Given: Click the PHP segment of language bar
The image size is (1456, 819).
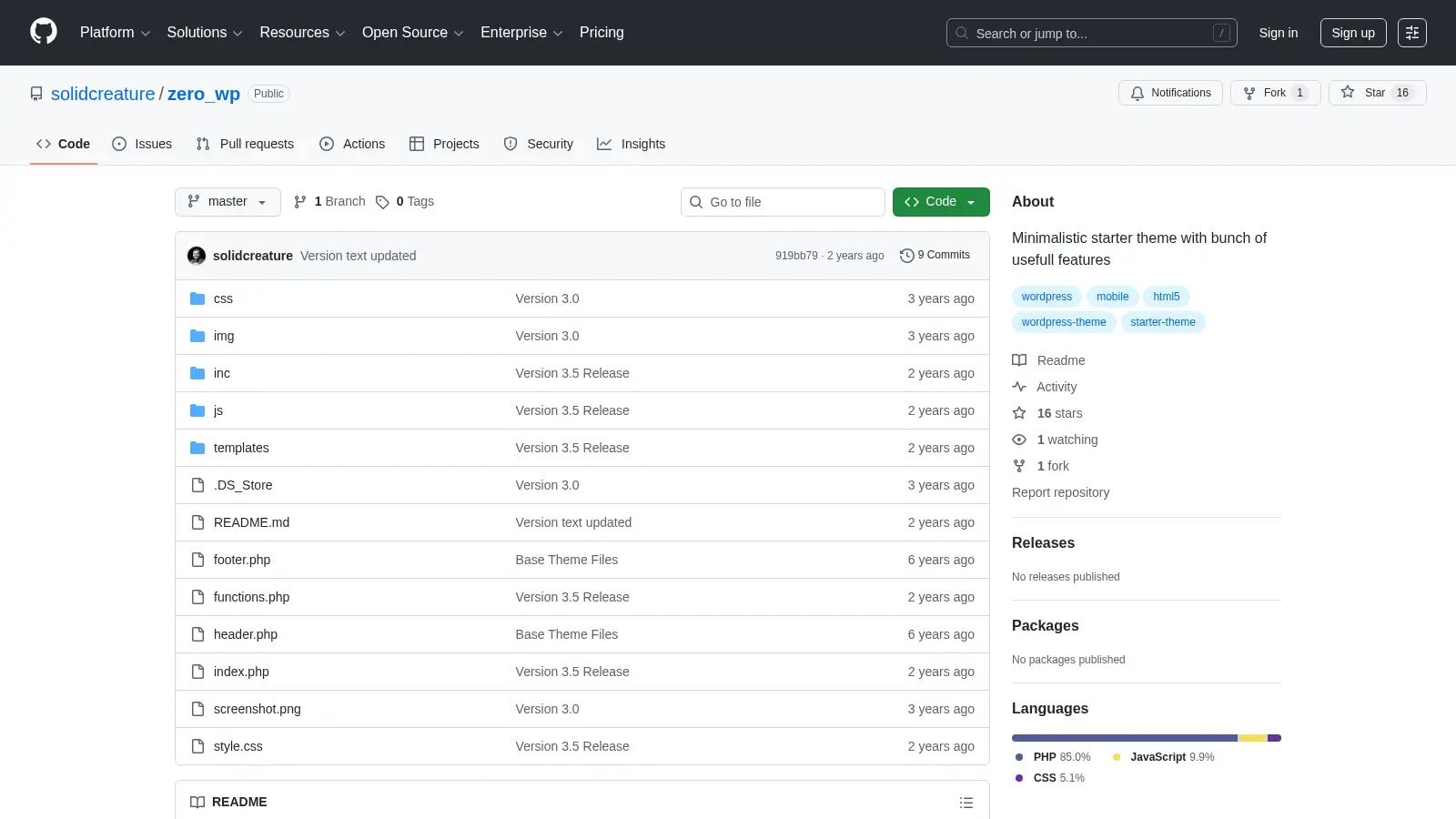Looking at the screenshot, I should tap(1125, 738).
